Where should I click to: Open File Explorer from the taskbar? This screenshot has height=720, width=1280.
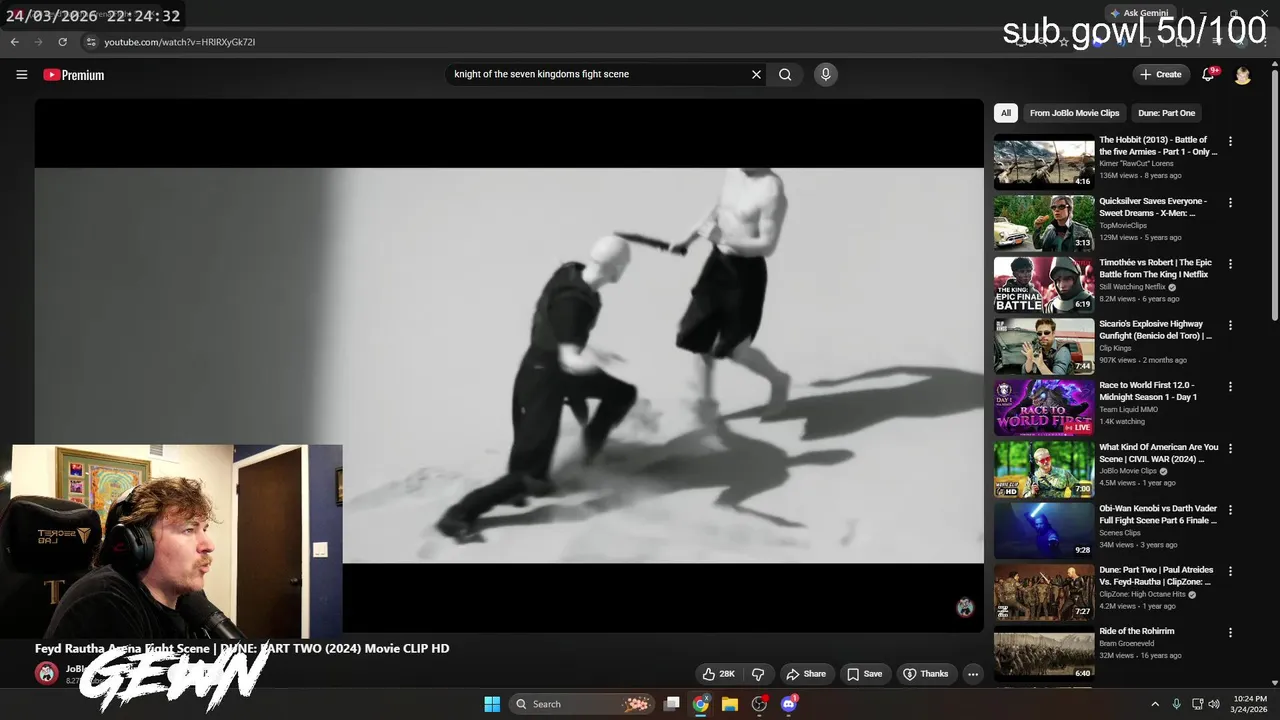[730, 704]
